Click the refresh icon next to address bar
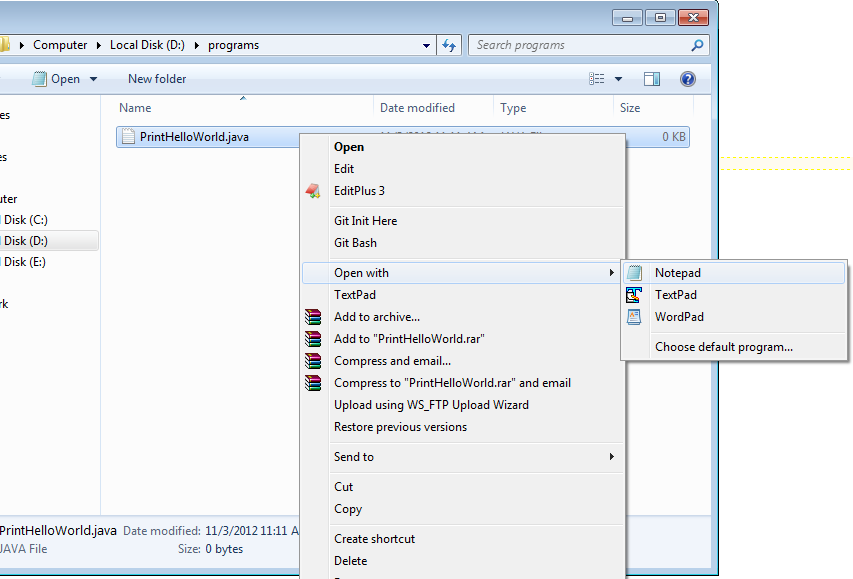 tap(449, 45)
